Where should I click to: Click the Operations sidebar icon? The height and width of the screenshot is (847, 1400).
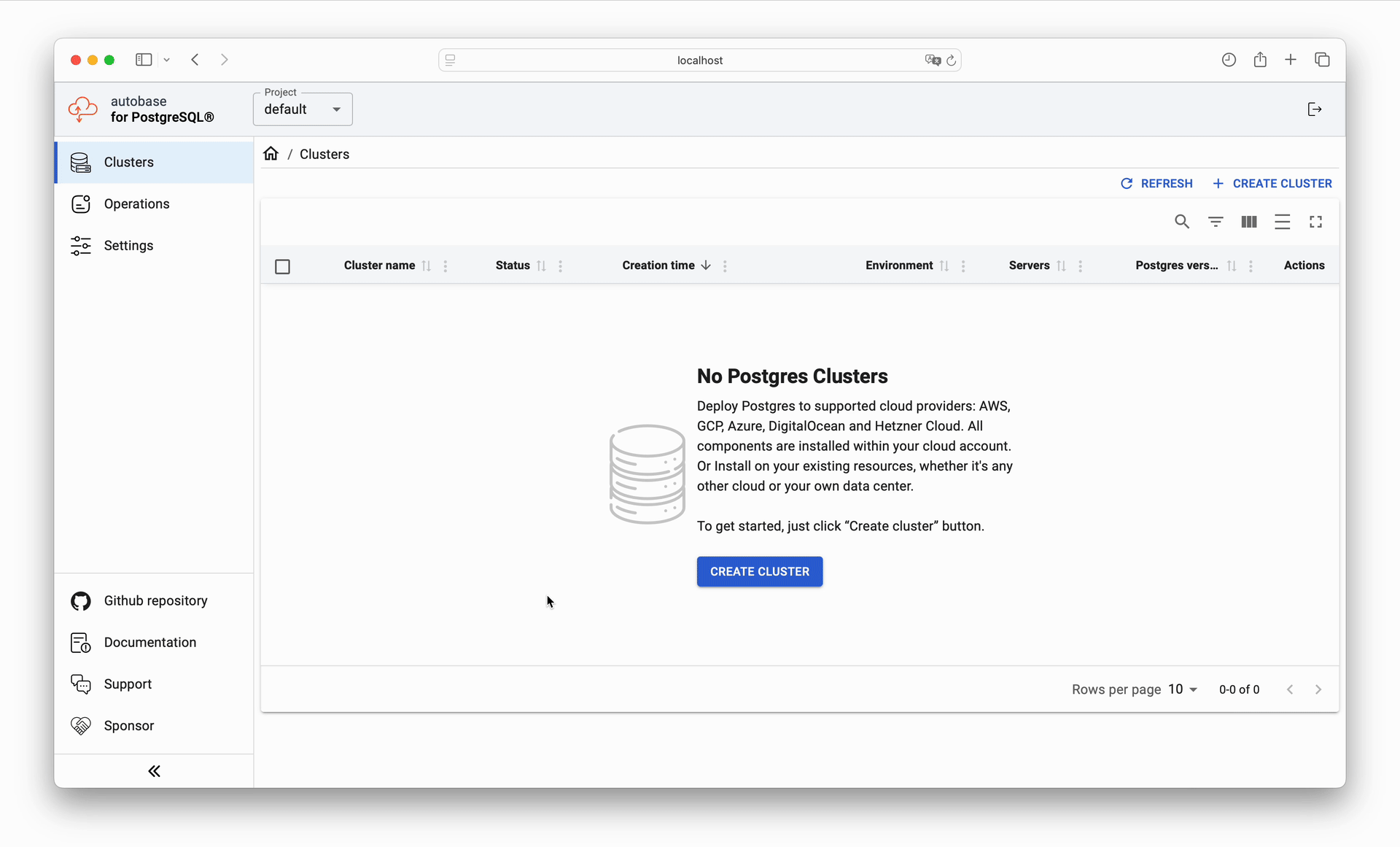(81, 203)
